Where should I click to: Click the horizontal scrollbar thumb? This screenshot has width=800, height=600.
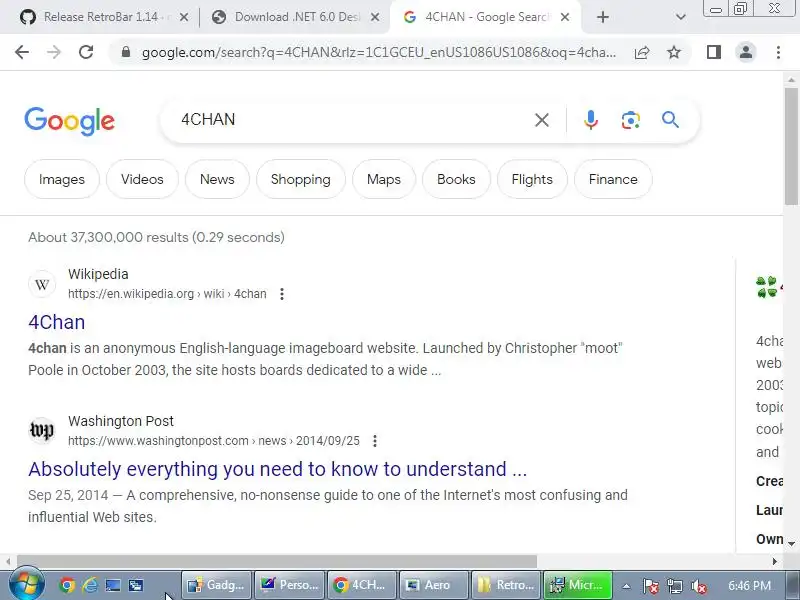pyautogui.click(x=277, y=561)
